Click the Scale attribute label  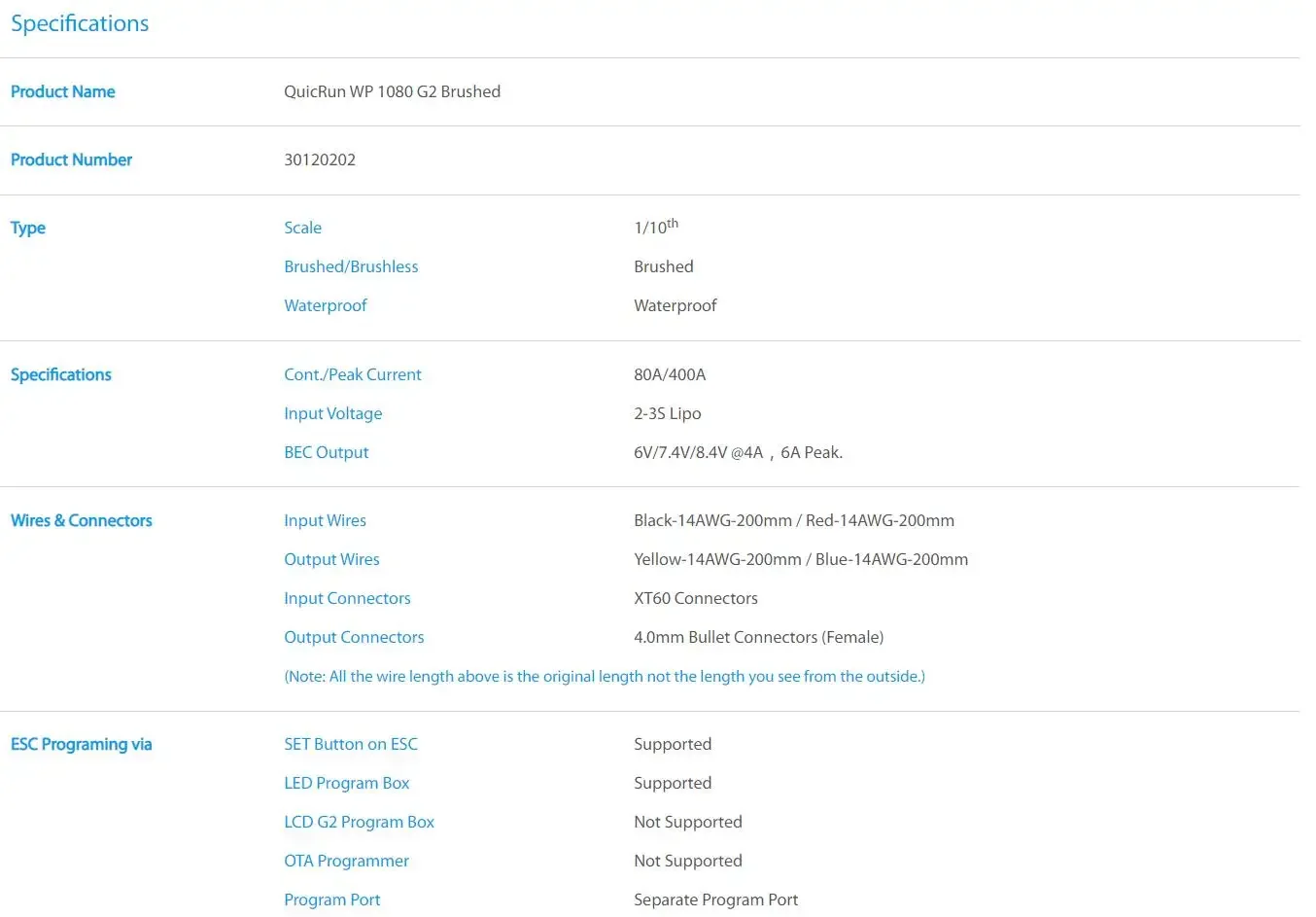(x=302, y=228)
